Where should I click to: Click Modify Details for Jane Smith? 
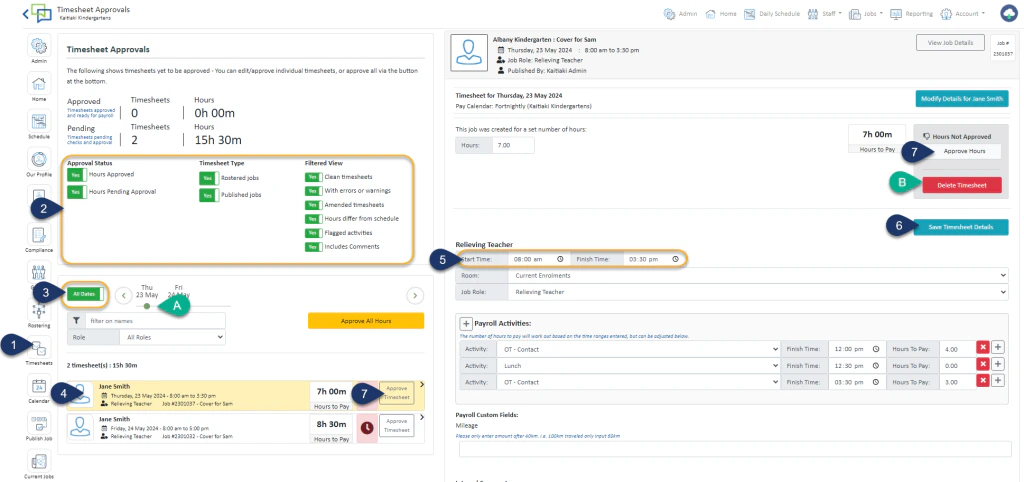(962, 99)
